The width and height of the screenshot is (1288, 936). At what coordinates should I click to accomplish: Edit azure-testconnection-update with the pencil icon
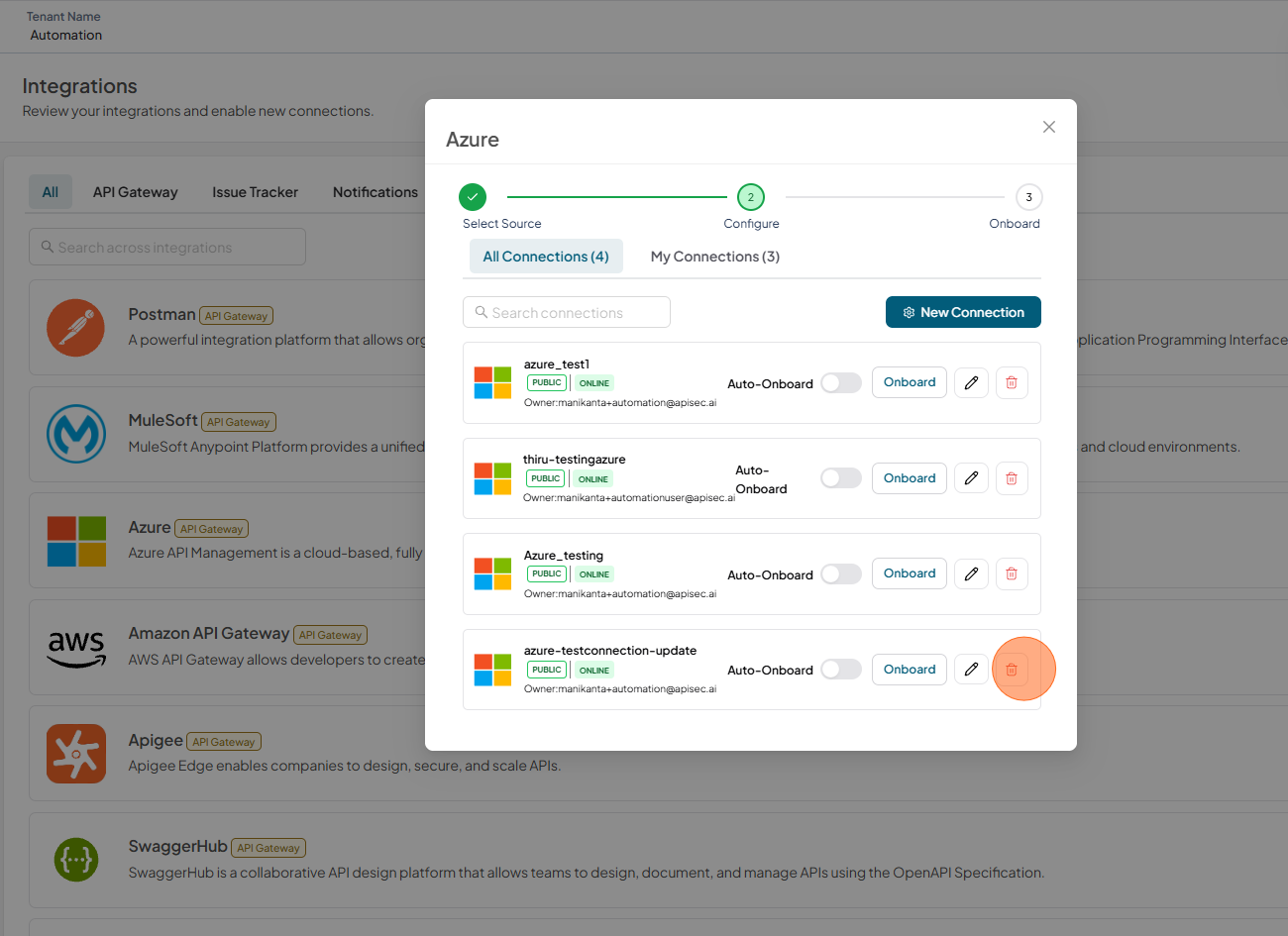pyautogui.click(x=972, y=670)
